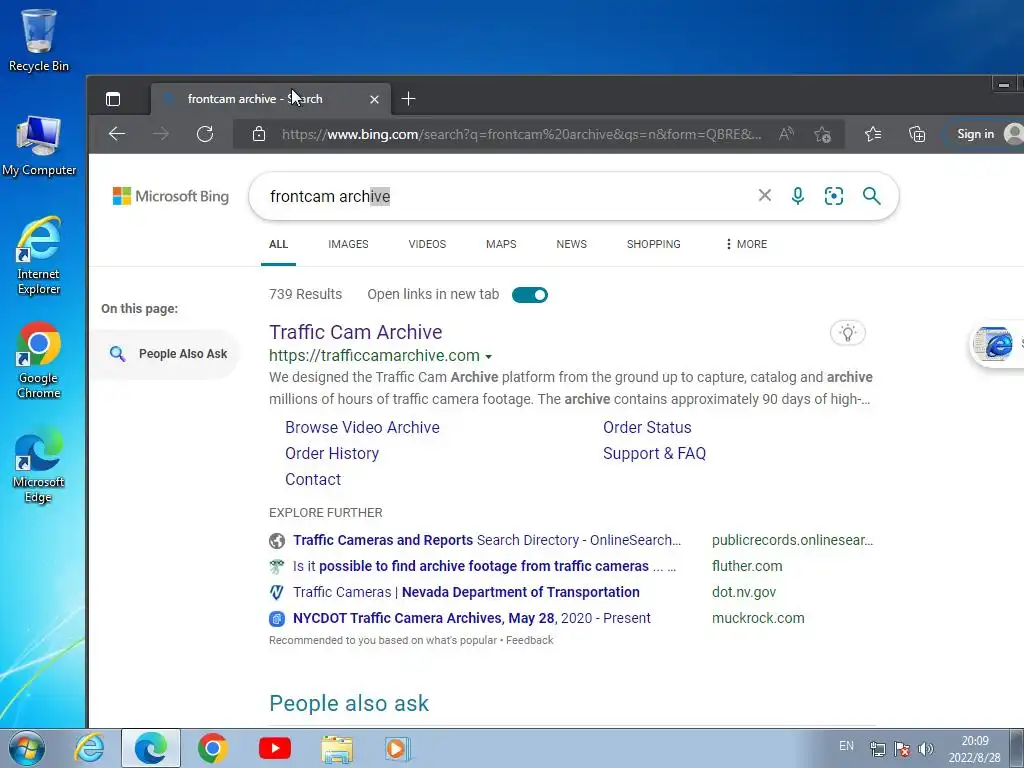Open visual search camera icon

pos(834,195)
